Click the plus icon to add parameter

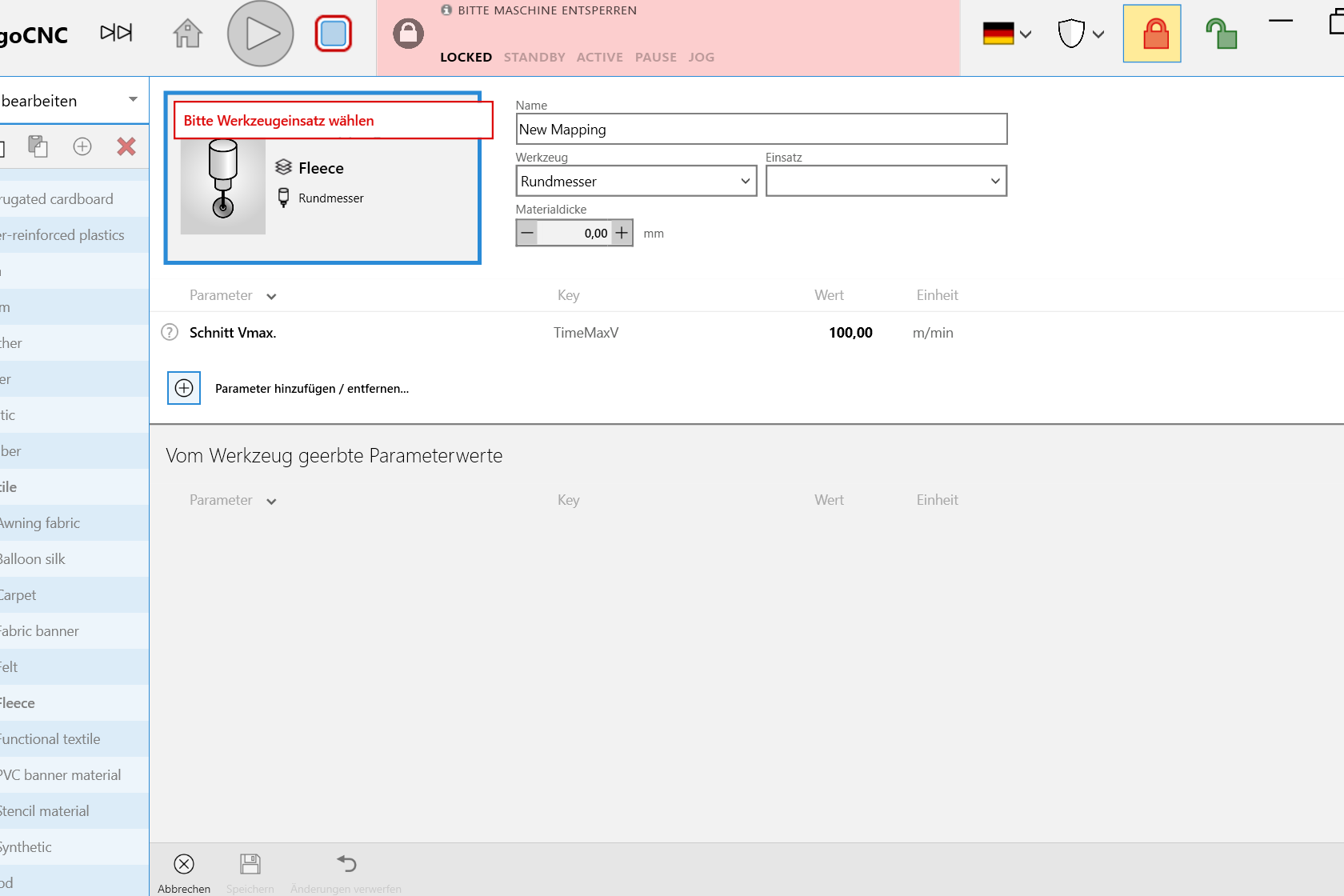(184, 388)
